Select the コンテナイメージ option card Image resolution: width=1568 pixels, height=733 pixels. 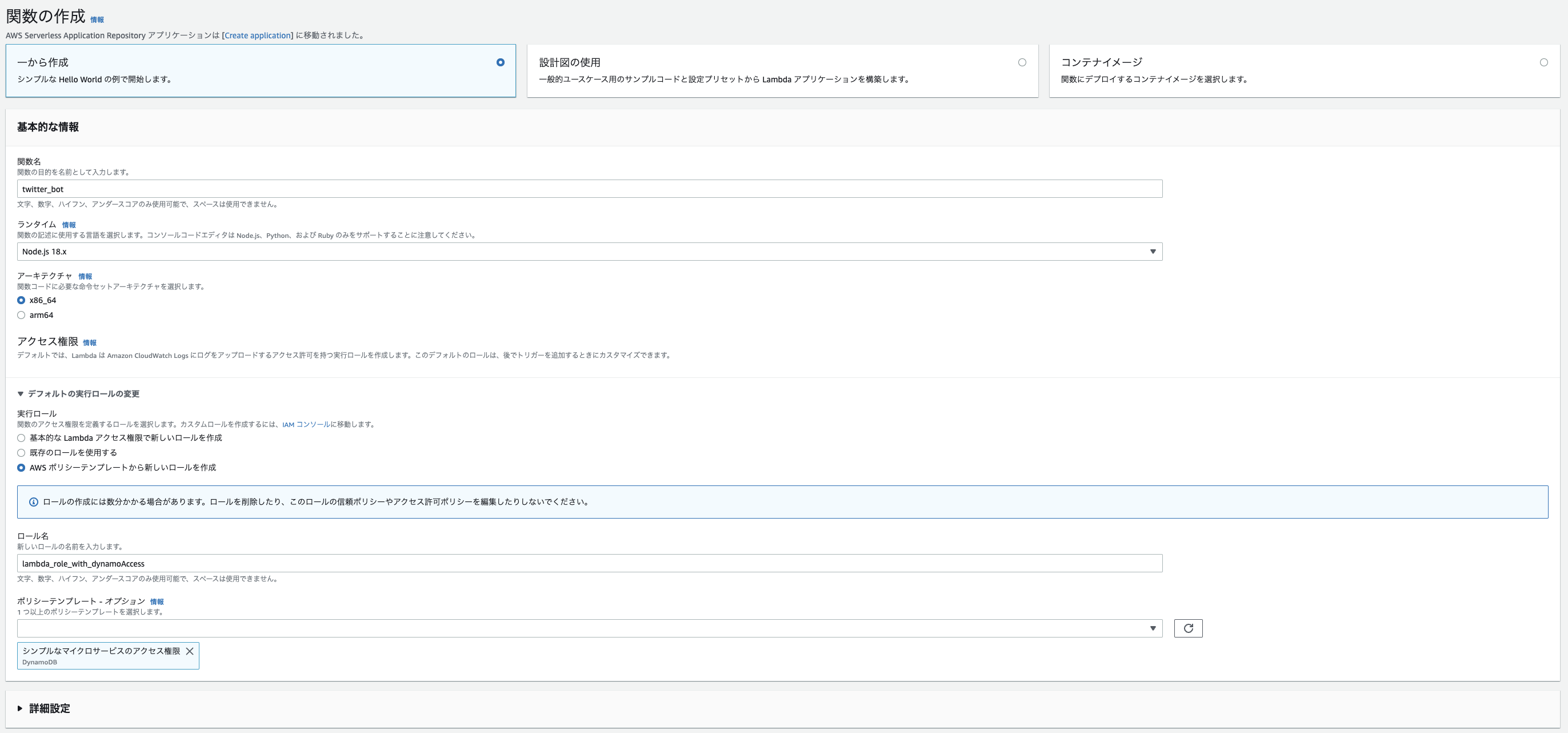[x=1304, y=70]
